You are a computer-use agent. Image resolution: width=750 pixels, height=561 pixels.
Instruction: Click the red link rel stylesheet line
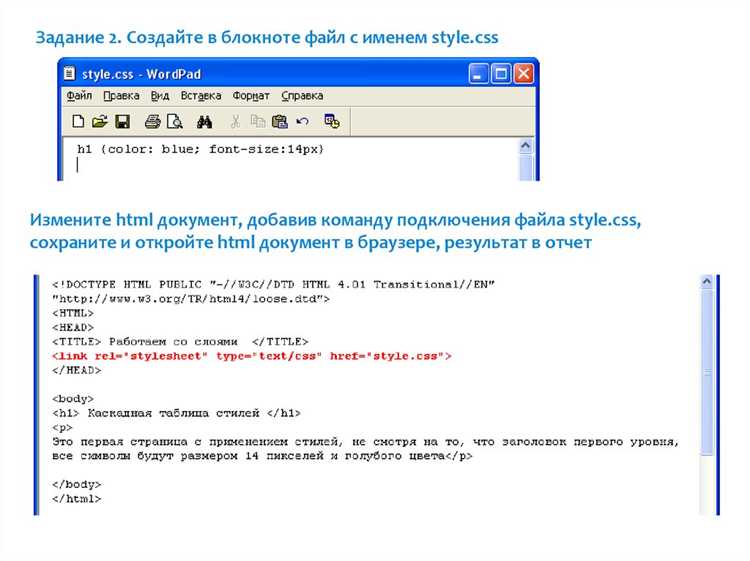coord(252,356)
